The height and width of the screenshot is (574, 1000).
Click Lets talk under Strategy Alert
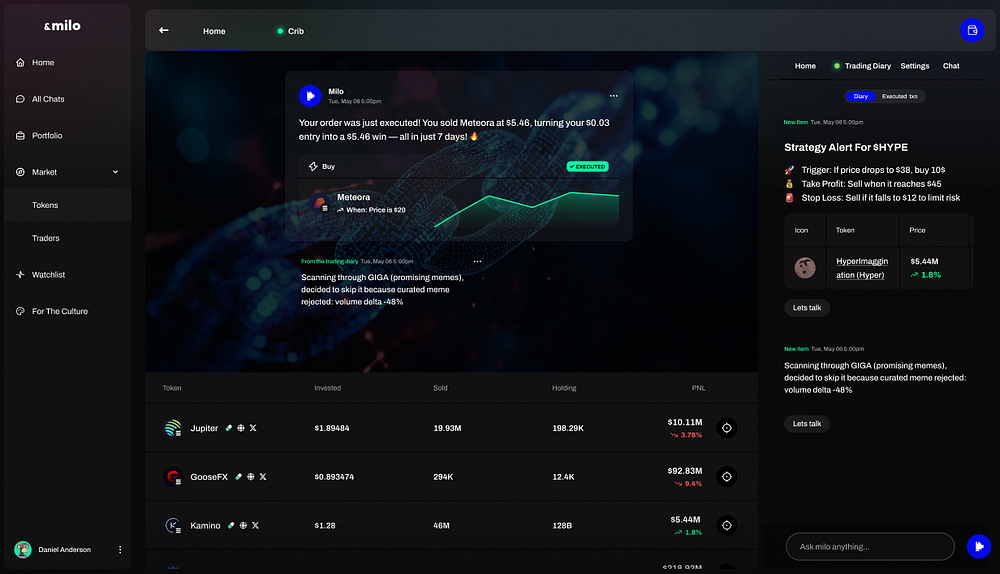click(x=807, y=308)
